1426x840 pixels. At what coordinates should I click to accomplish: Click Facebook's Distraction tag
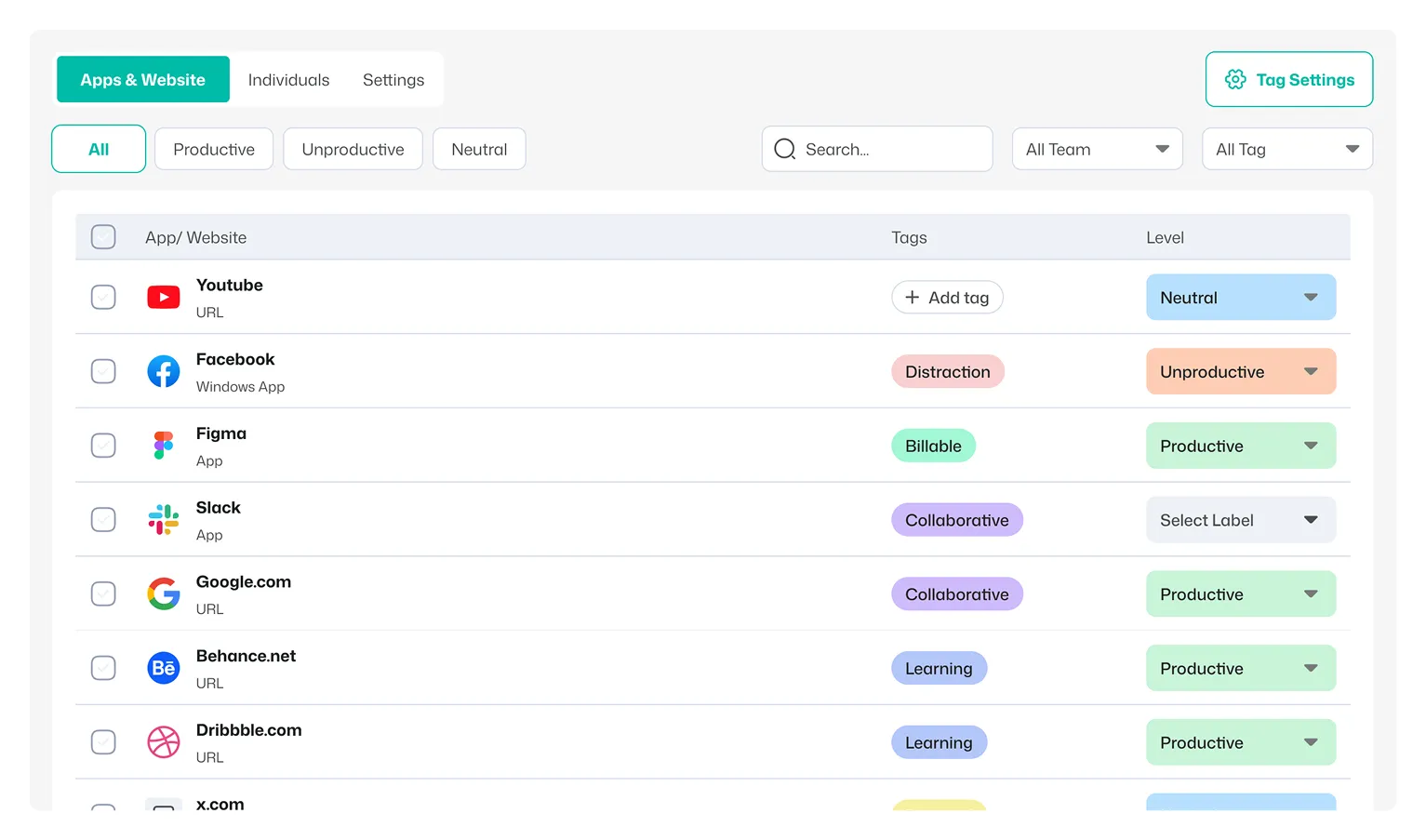pos(948,371)
